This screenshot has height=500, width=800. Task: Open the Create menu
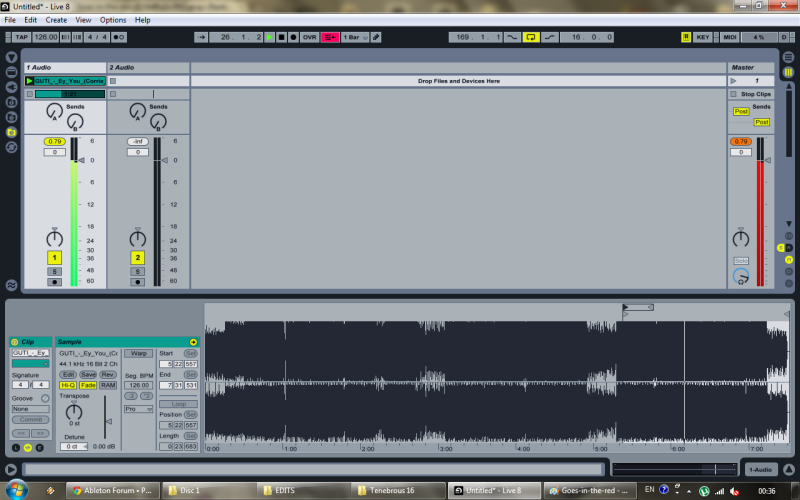pyautogui.click(x=56, y=20)
